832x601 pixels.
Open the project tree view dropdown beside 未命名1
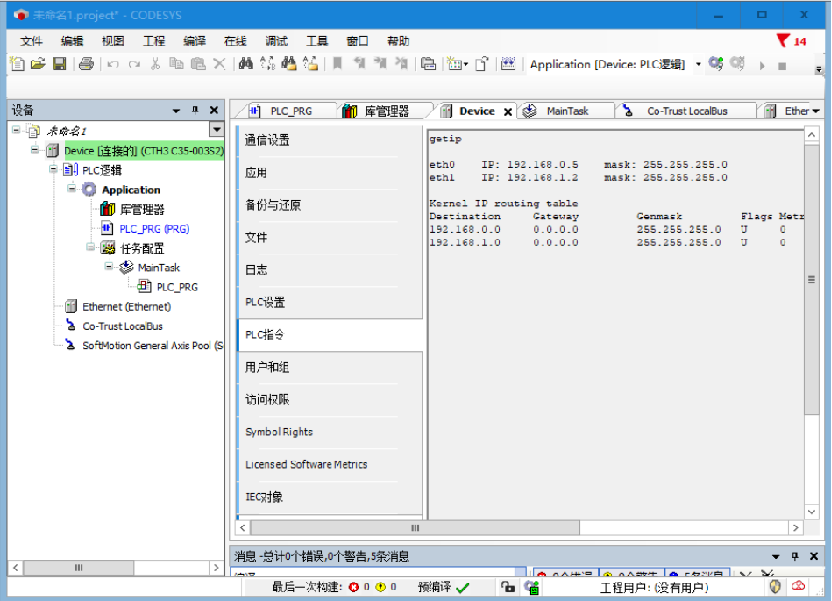[216, 129]
